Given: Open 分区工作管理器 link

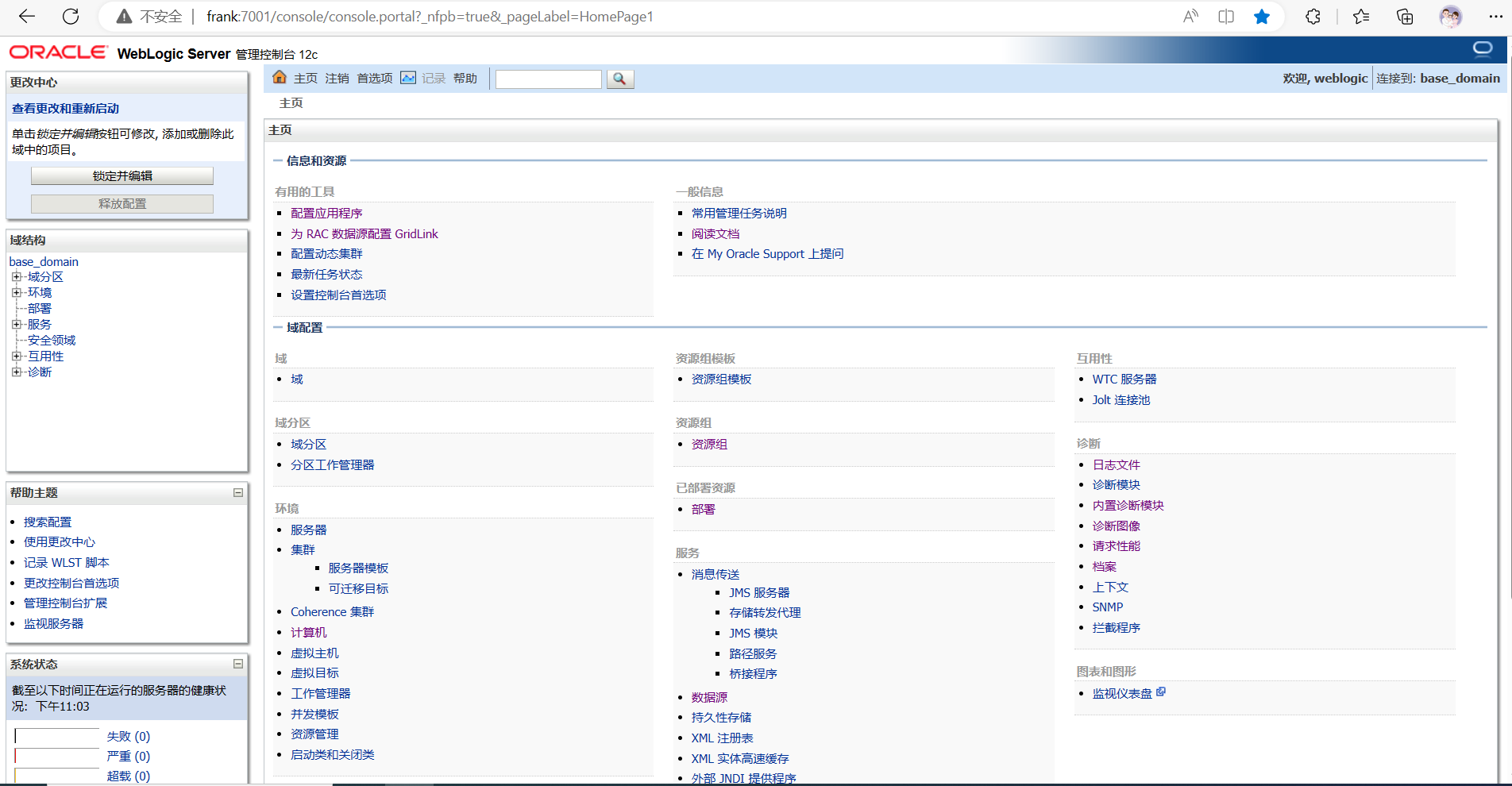Looking at the screenshot, I should click(333, 464).
